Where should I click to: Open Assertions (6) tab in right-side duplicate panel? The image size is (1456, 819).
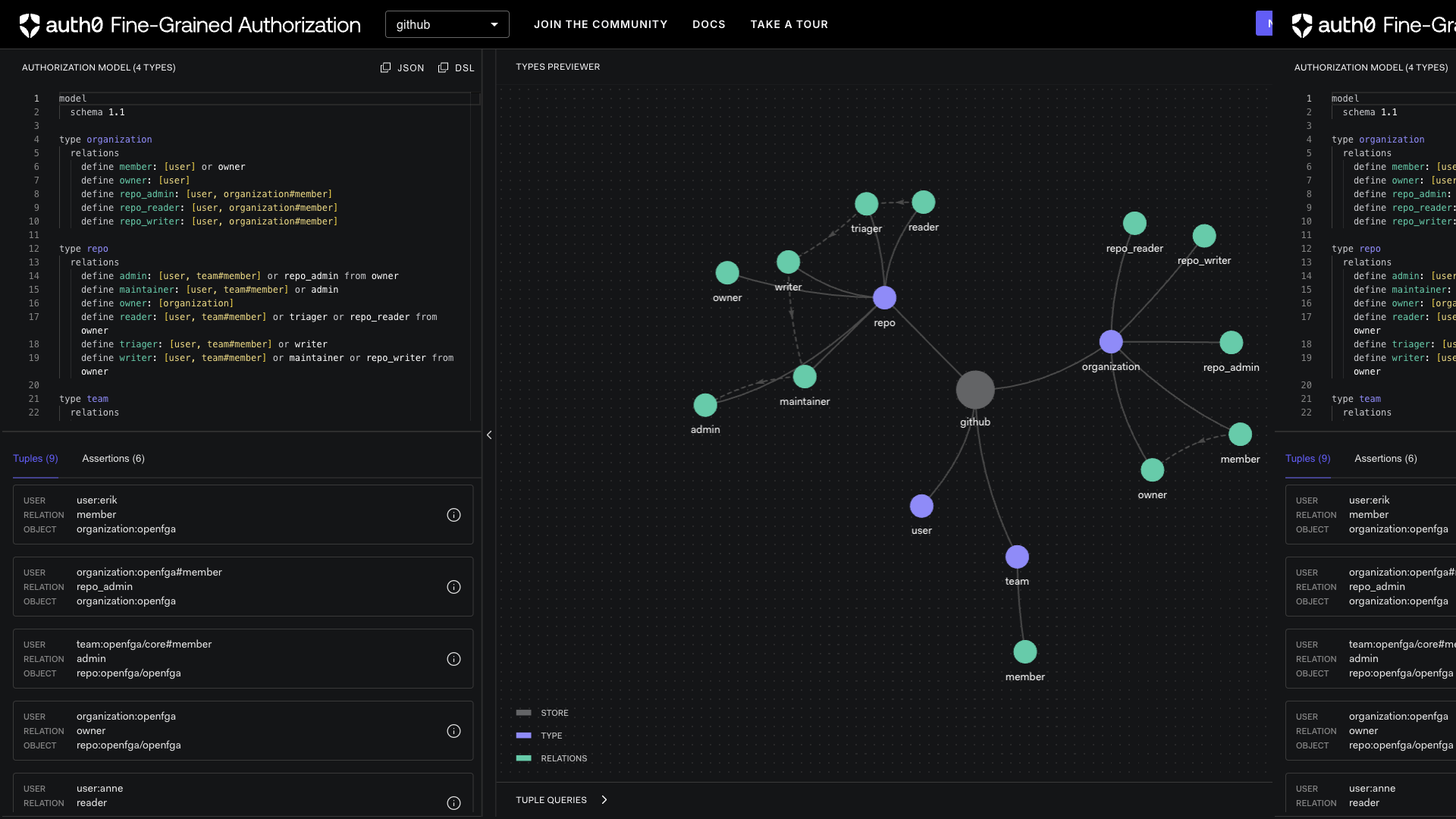pyautogui.click(x=1385, y=459)
